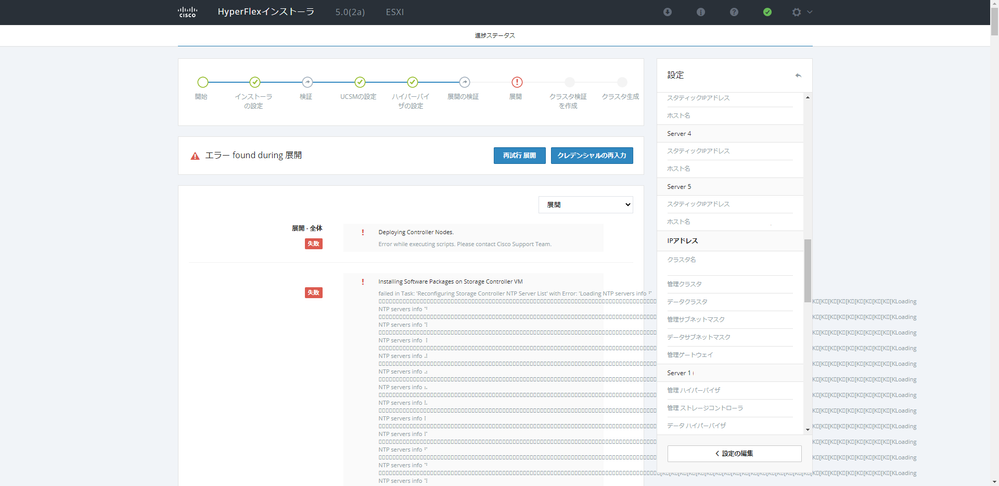Click the settings panel scrollbar thumb
Viewport: 999px width, 486px height.
coord(808,271)
